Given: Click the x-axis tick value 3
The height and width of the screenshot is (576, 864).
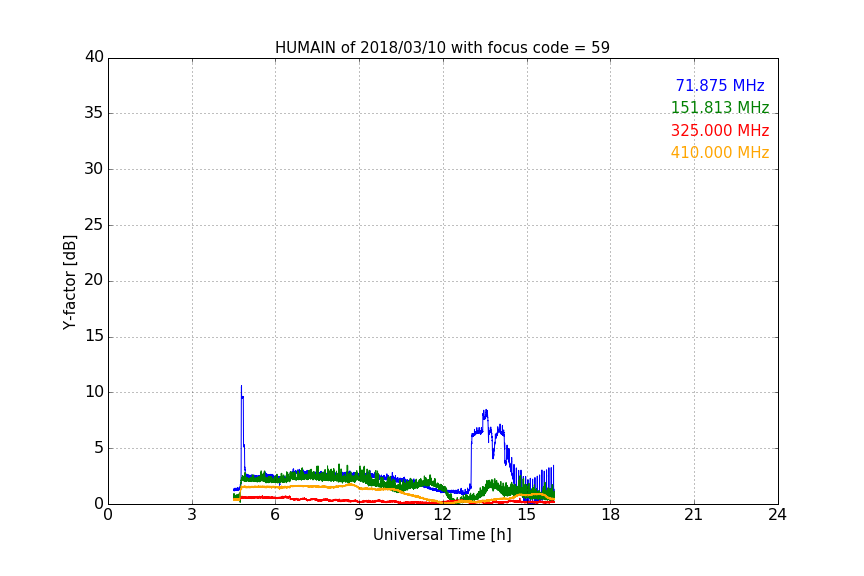Looking at the screenshot, I should click(192, 515).
